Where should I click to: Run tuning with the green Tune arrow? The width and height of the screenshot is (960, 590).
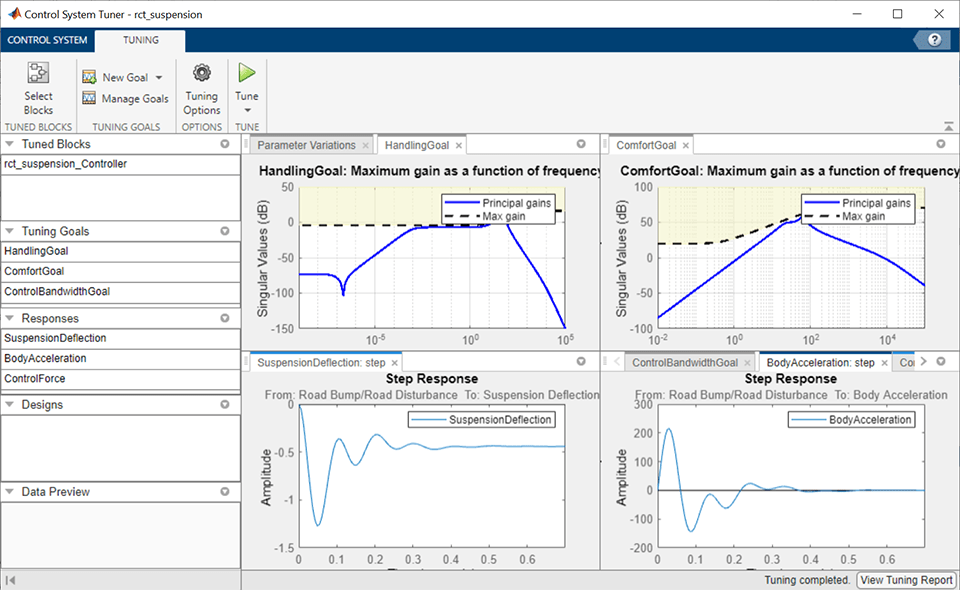coord(247,73)
